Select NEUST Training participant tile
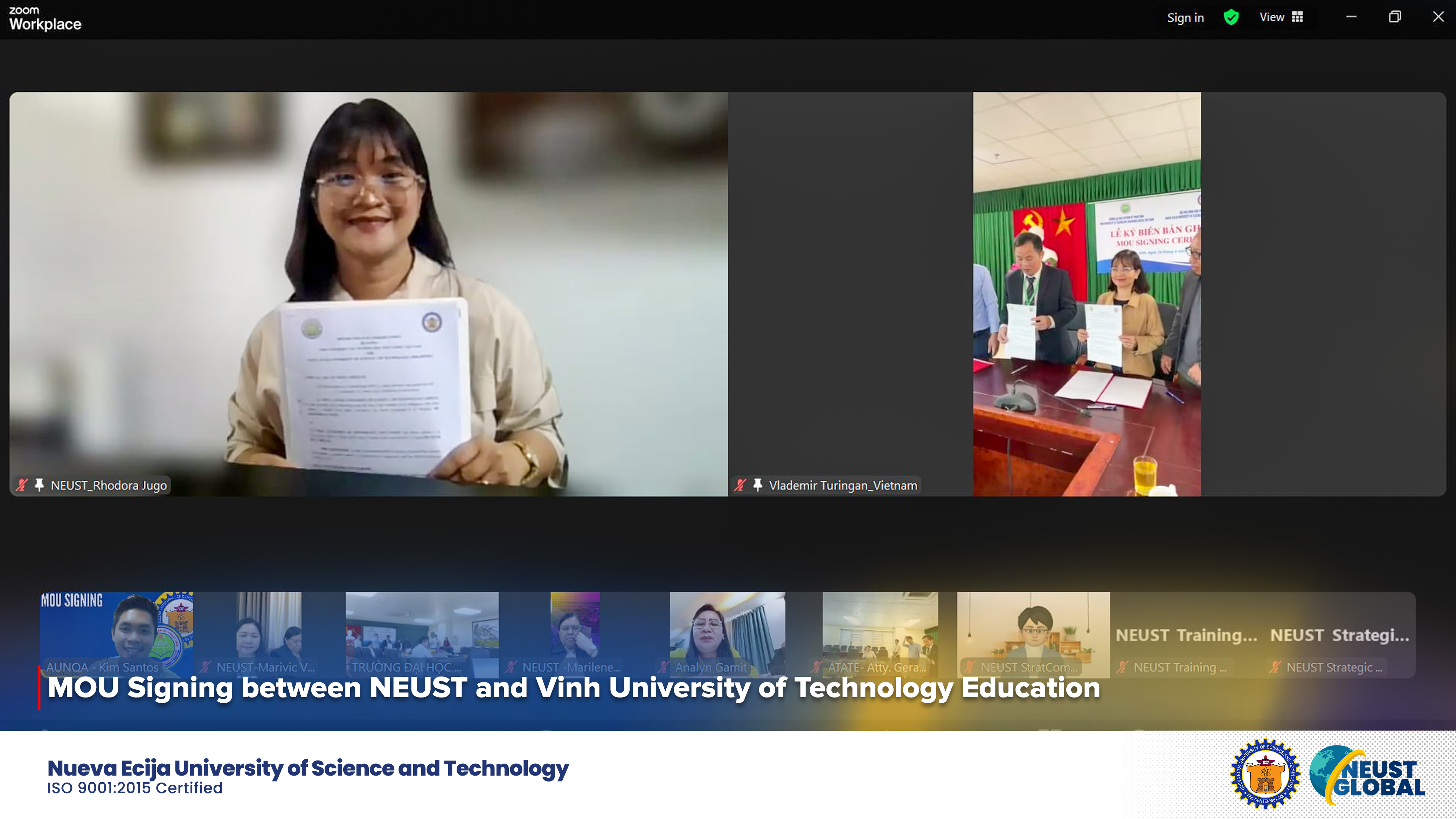Viewport: 1456px width, 819px height. coord(1186,635)
